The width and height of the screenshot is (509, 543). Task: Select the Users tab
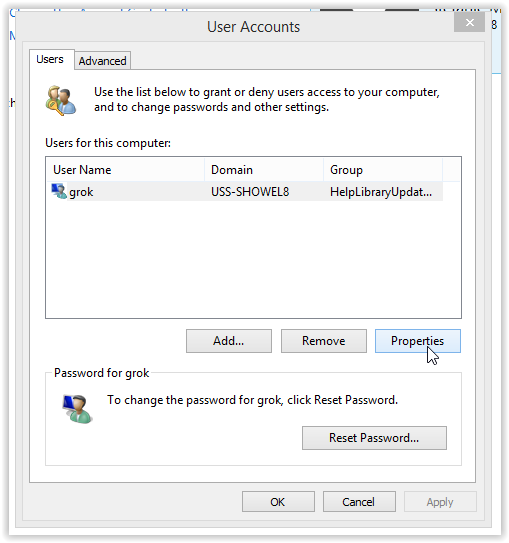[51, 59]
